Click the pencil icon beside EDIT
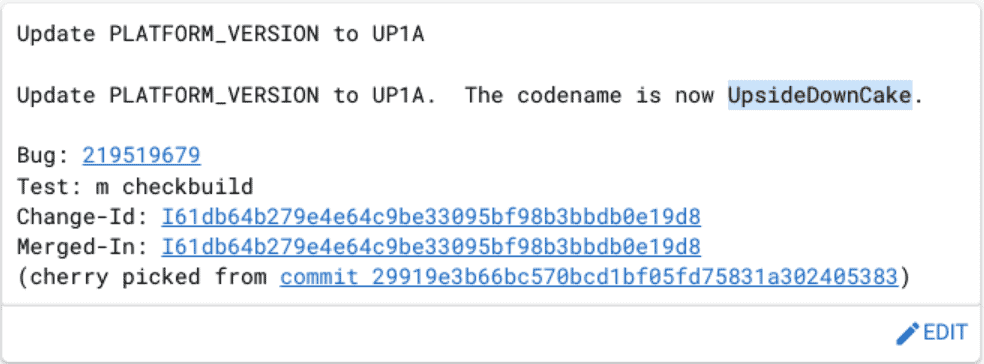Viewport: 984px width, 364px height. click(907, 333)
